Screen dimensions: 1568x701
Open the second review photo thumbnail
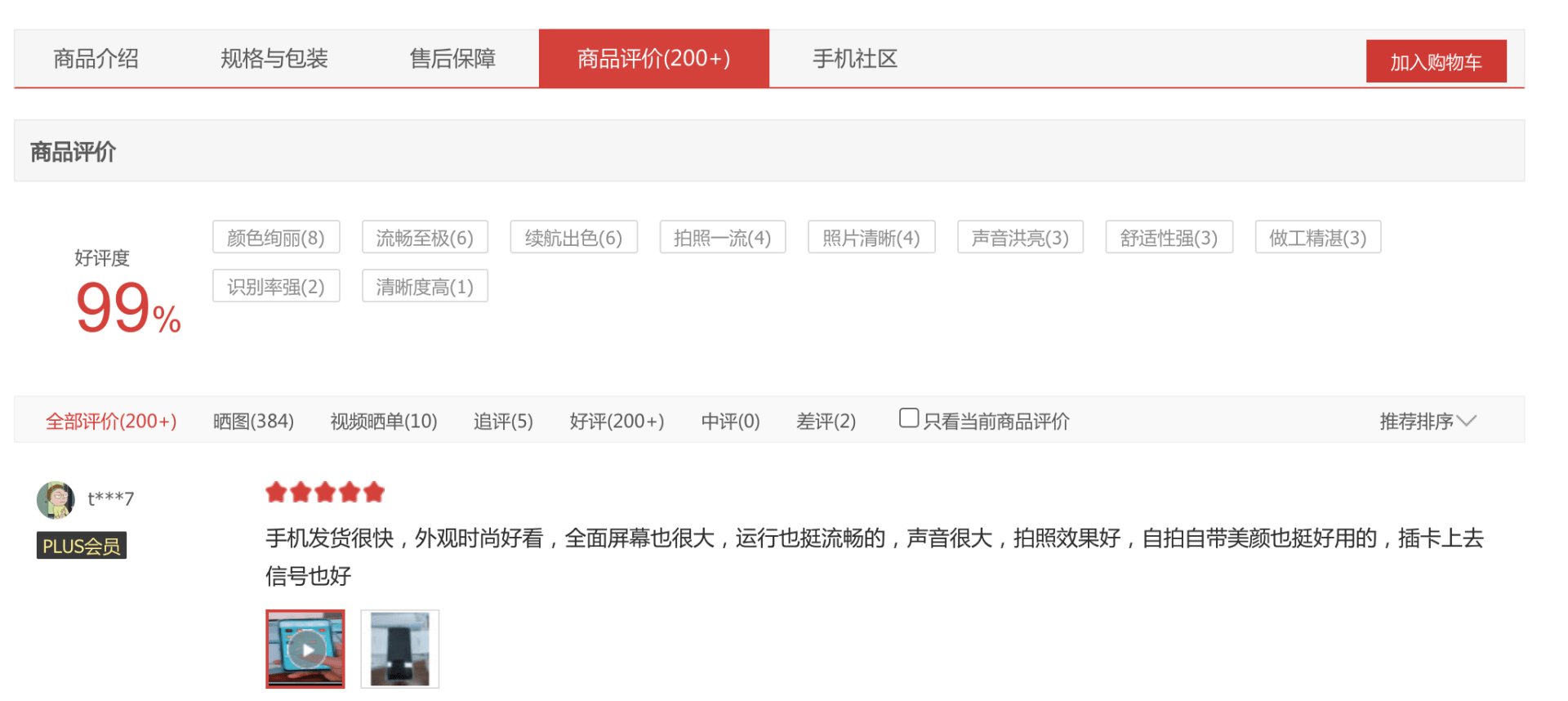click(x=399, y=649)
